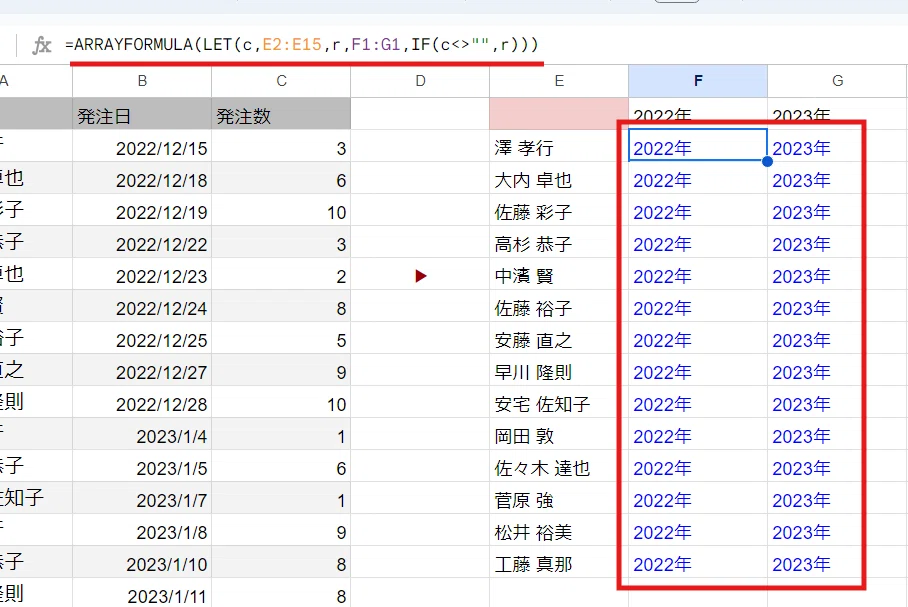Select column B header
Viewport: 908px width, 607px height.
pyautogui.click(x=142, y=81)
